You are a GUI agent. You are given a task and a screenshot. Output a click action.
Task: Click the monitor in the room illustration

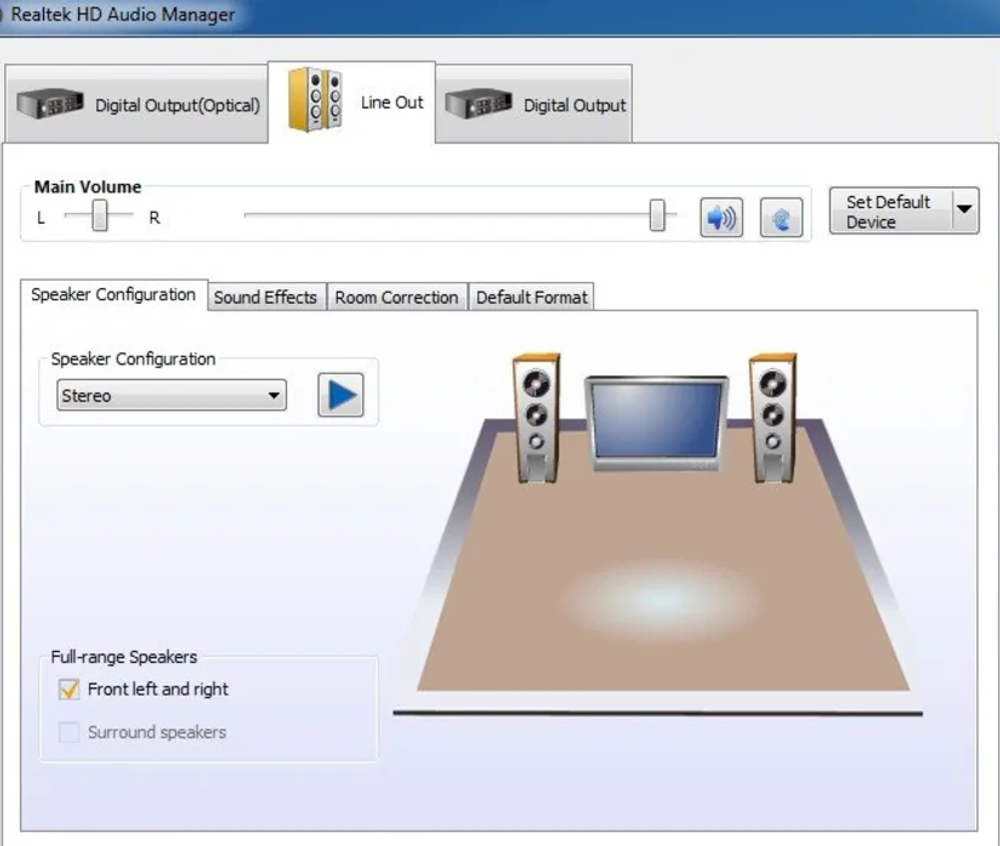tap(656, 422)
